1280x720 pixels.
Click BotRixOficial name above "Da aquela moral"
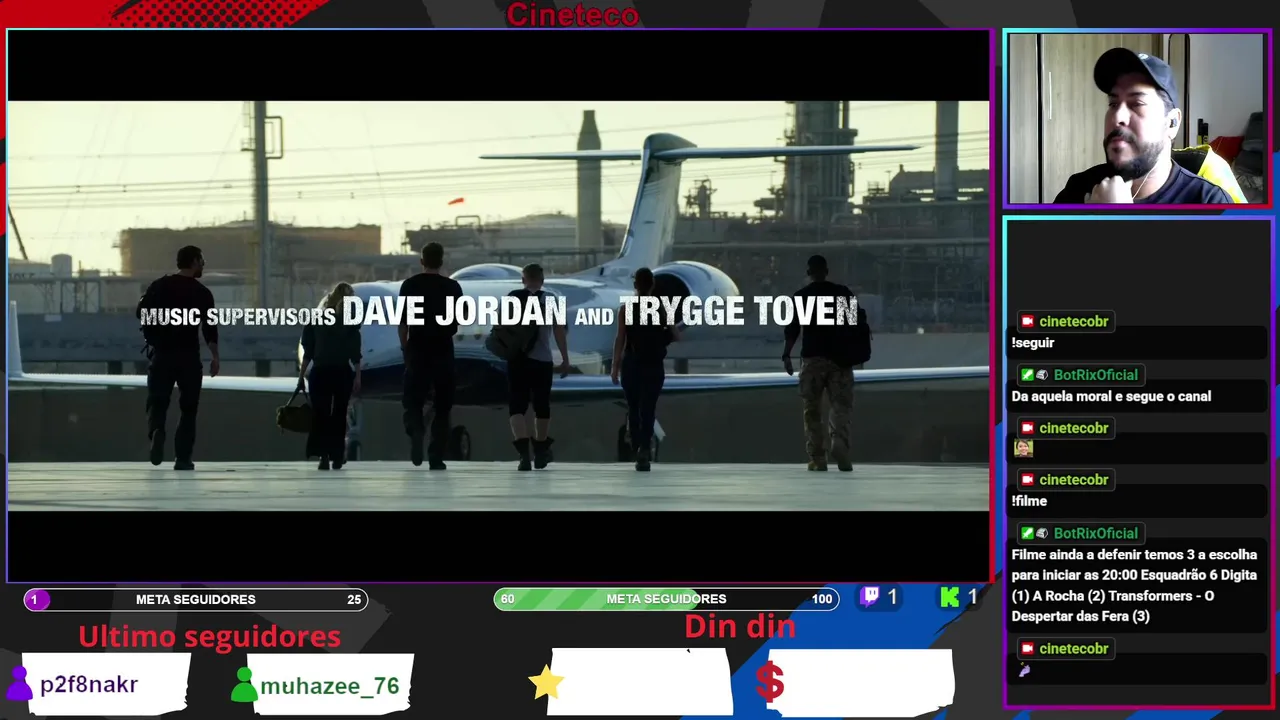(1096, 375)
